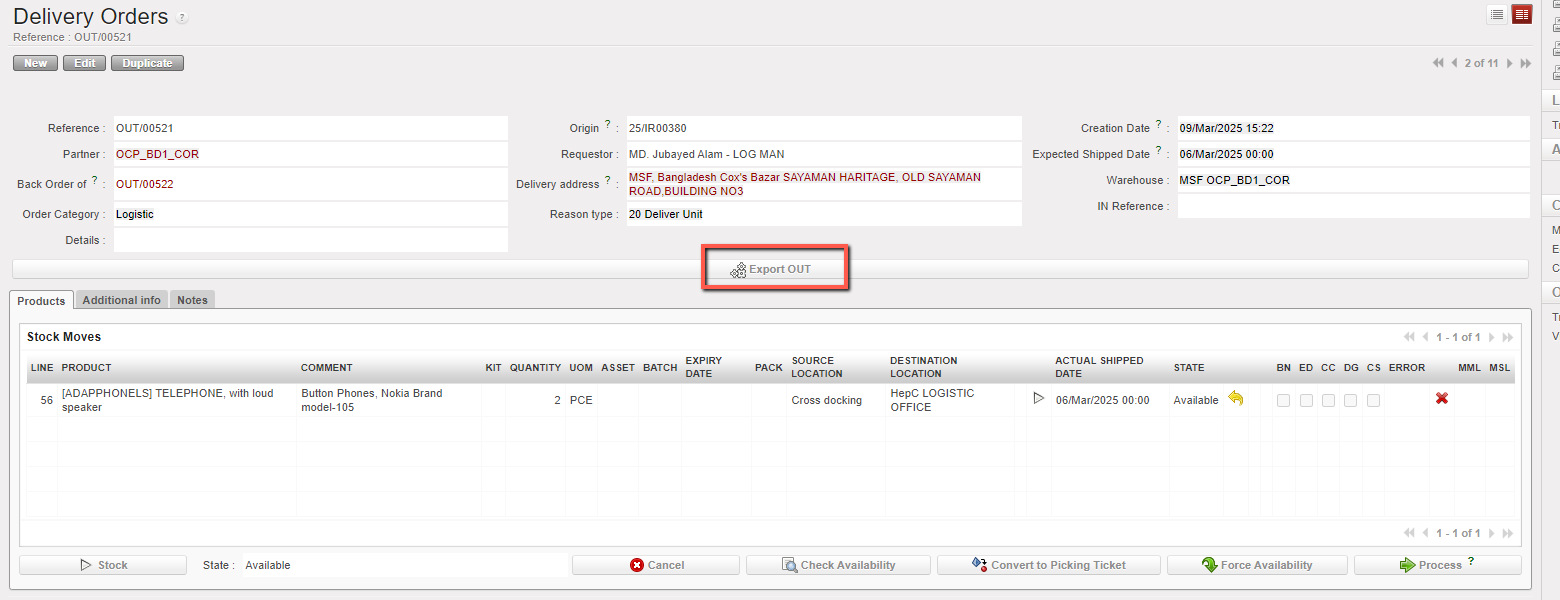The width and height of the screenshot is (1560, 600).
Task: Switch to the Notes tab
Action: pyautogui.click(x=192, y=300)
